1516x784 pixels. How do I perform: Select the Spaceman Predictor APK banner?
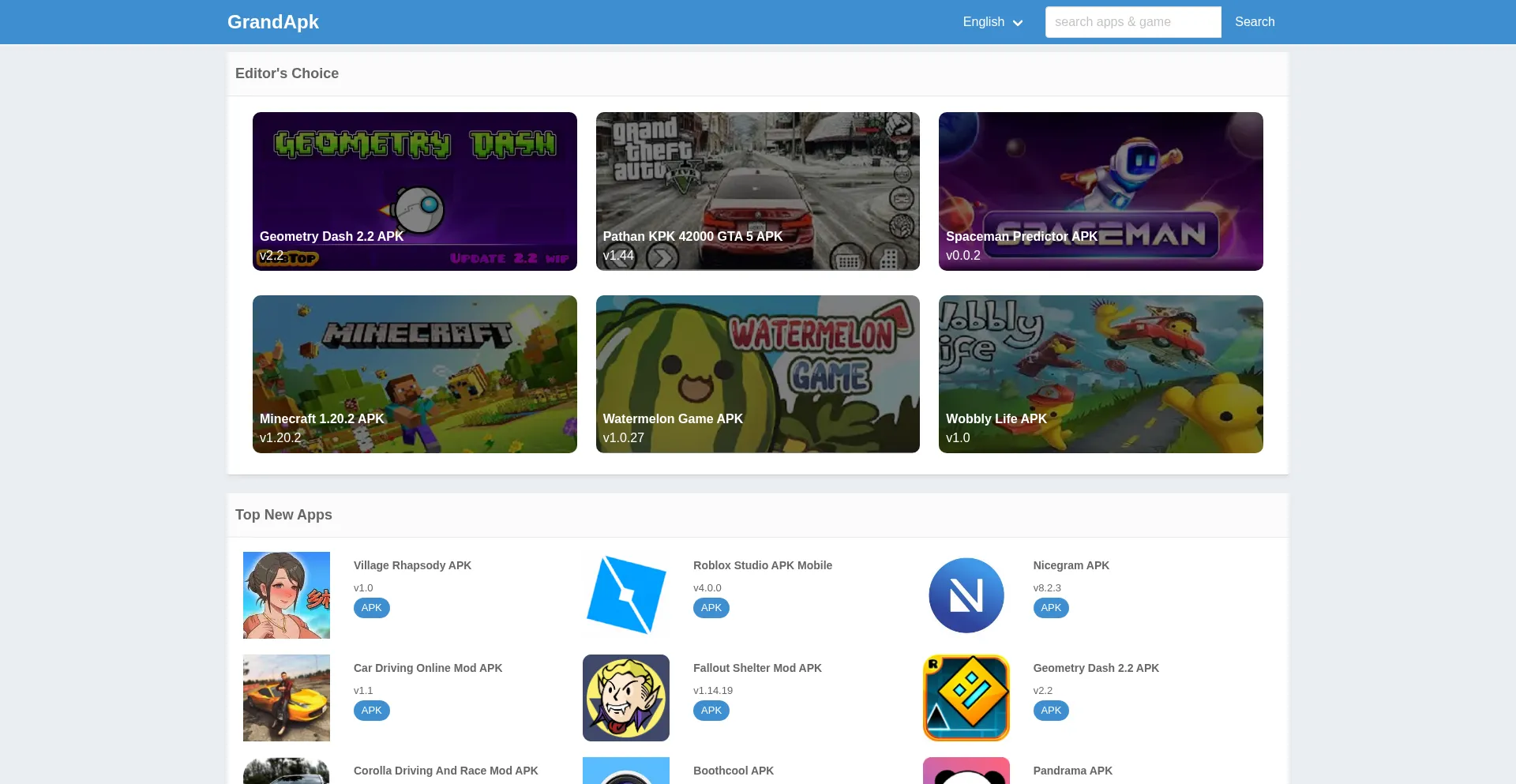click(1100, 191)
